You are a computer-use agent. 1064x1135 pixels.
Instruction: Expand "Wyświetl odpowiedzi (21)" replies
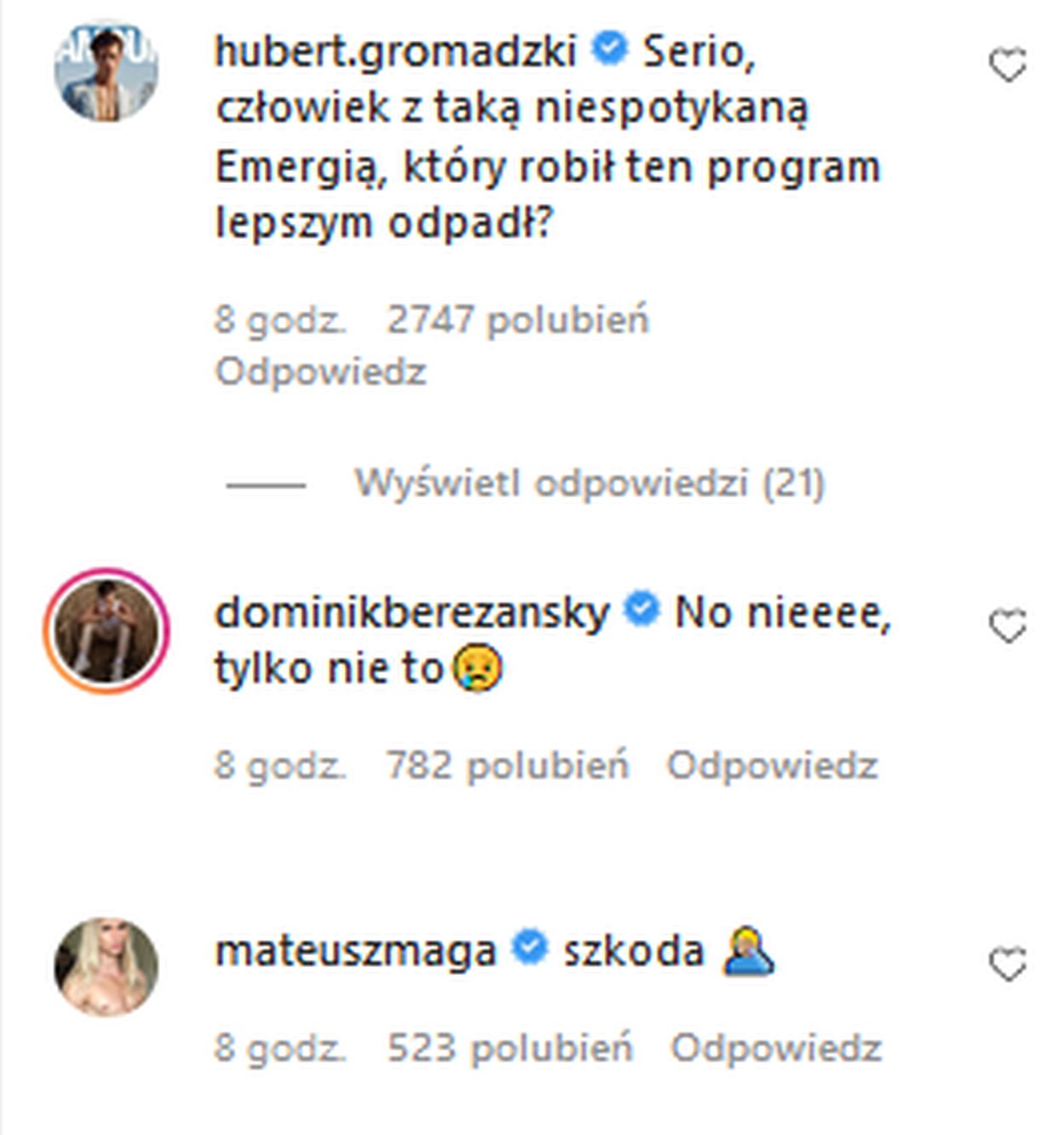click(589, 484)
